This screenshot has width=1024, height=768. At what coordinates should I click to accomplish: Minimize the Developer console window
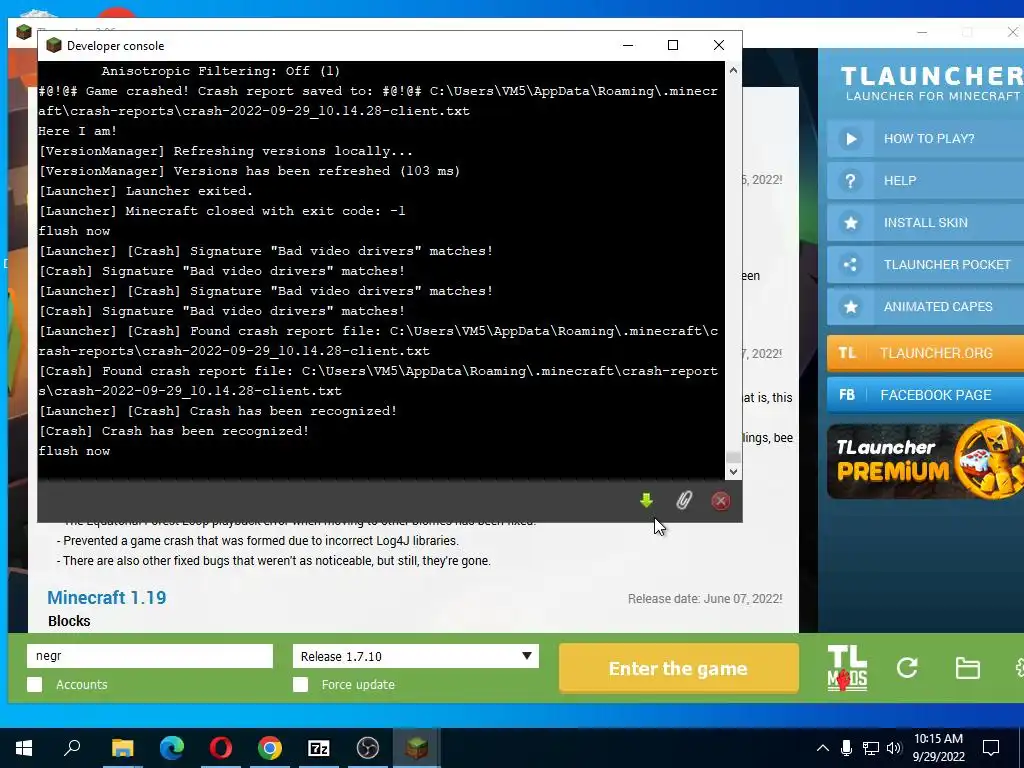(628, 45)
